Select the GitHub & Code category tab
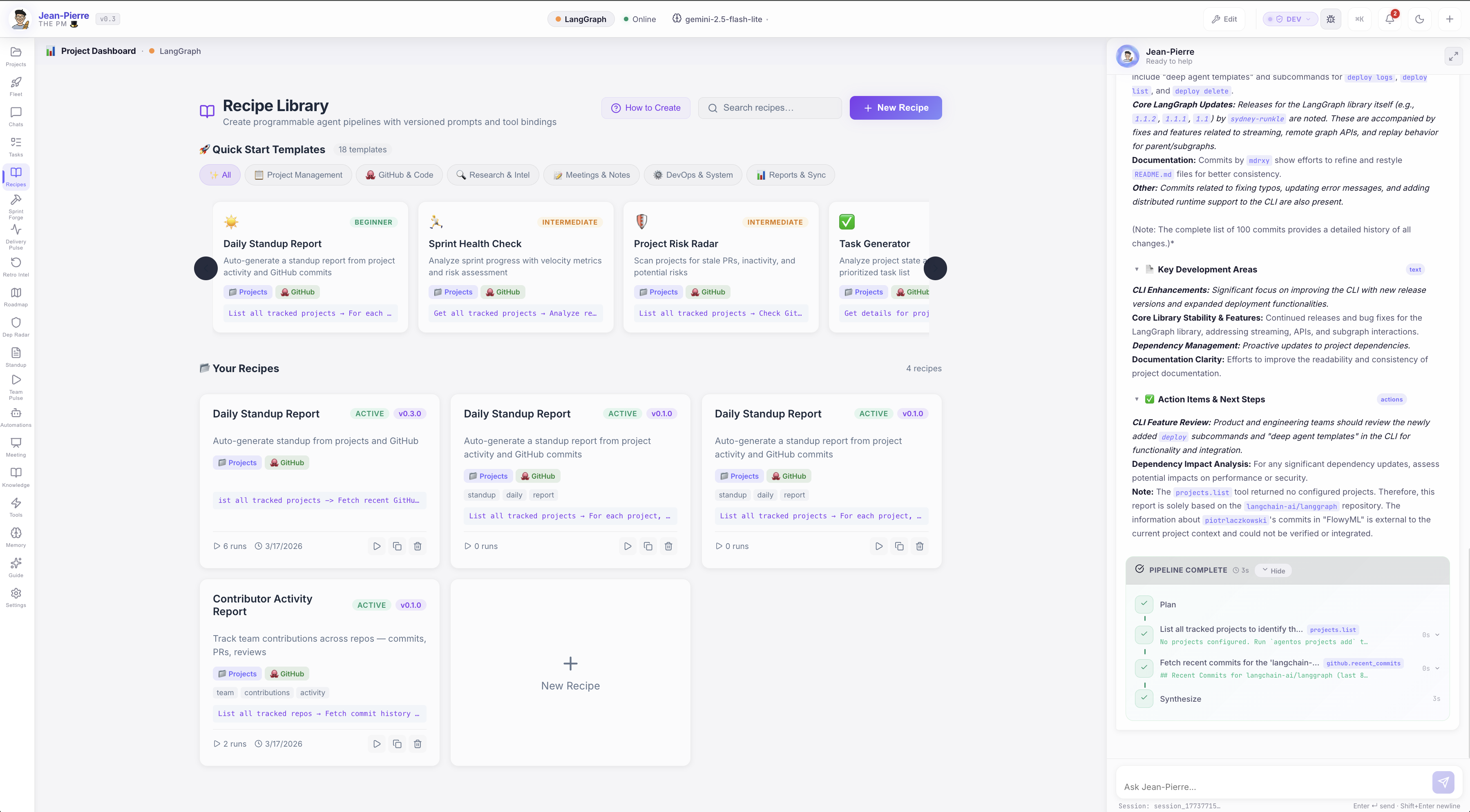The height and width of the screenshot is (812, 1470). click(x=399, y=174)
